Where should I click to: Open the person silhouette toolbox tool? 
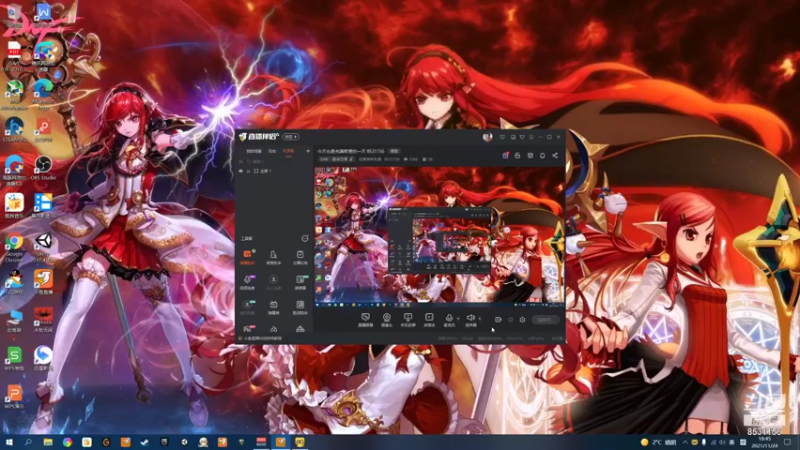coord(273,257)
